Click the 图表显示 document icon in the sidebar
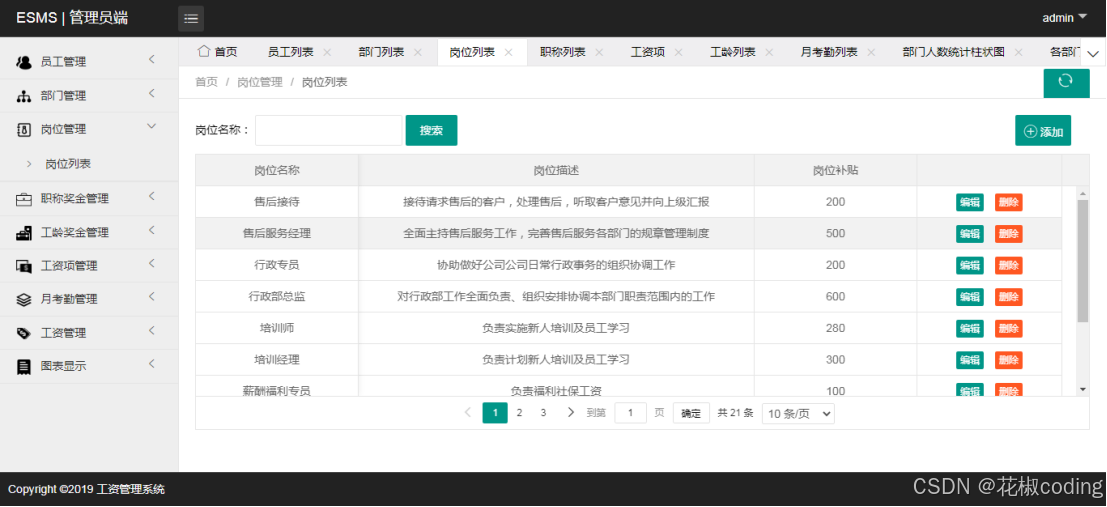 (24, 366)
